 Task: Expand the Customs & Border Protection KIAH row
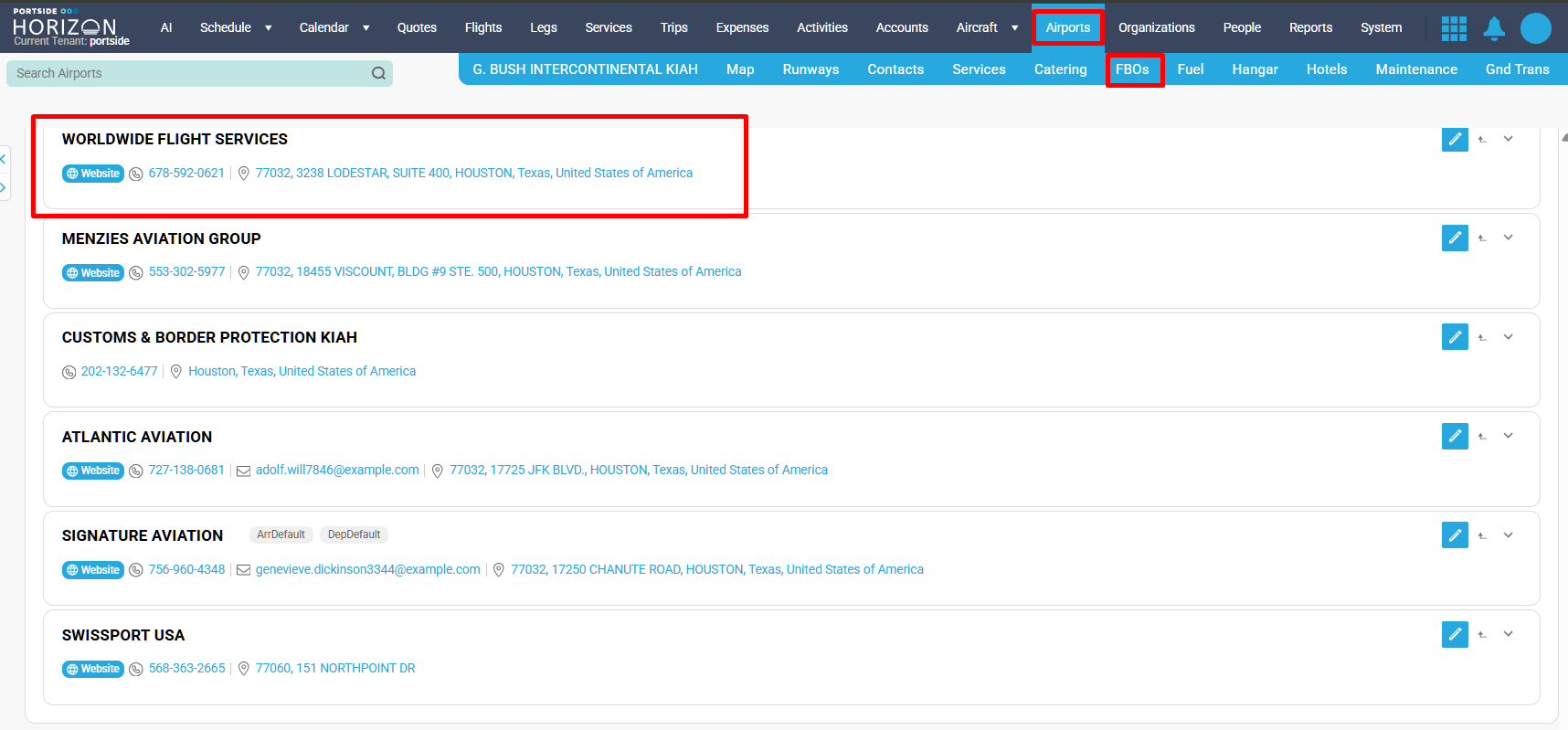click(x=1509, y=337)
